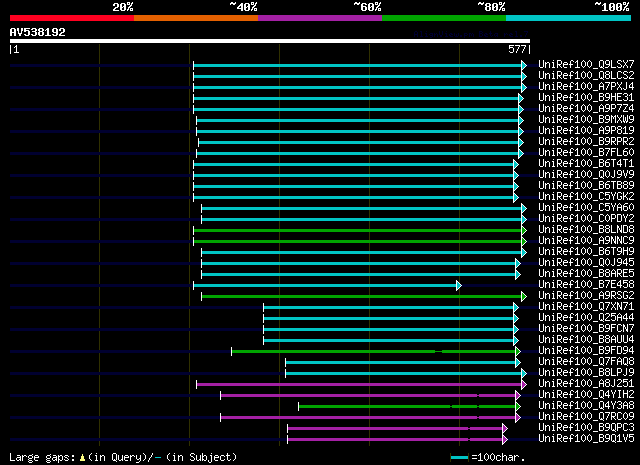Select the UniRef100_Q0J945 label
The width and height of the screenshot is (640, 465).
(x=586, y=263)
